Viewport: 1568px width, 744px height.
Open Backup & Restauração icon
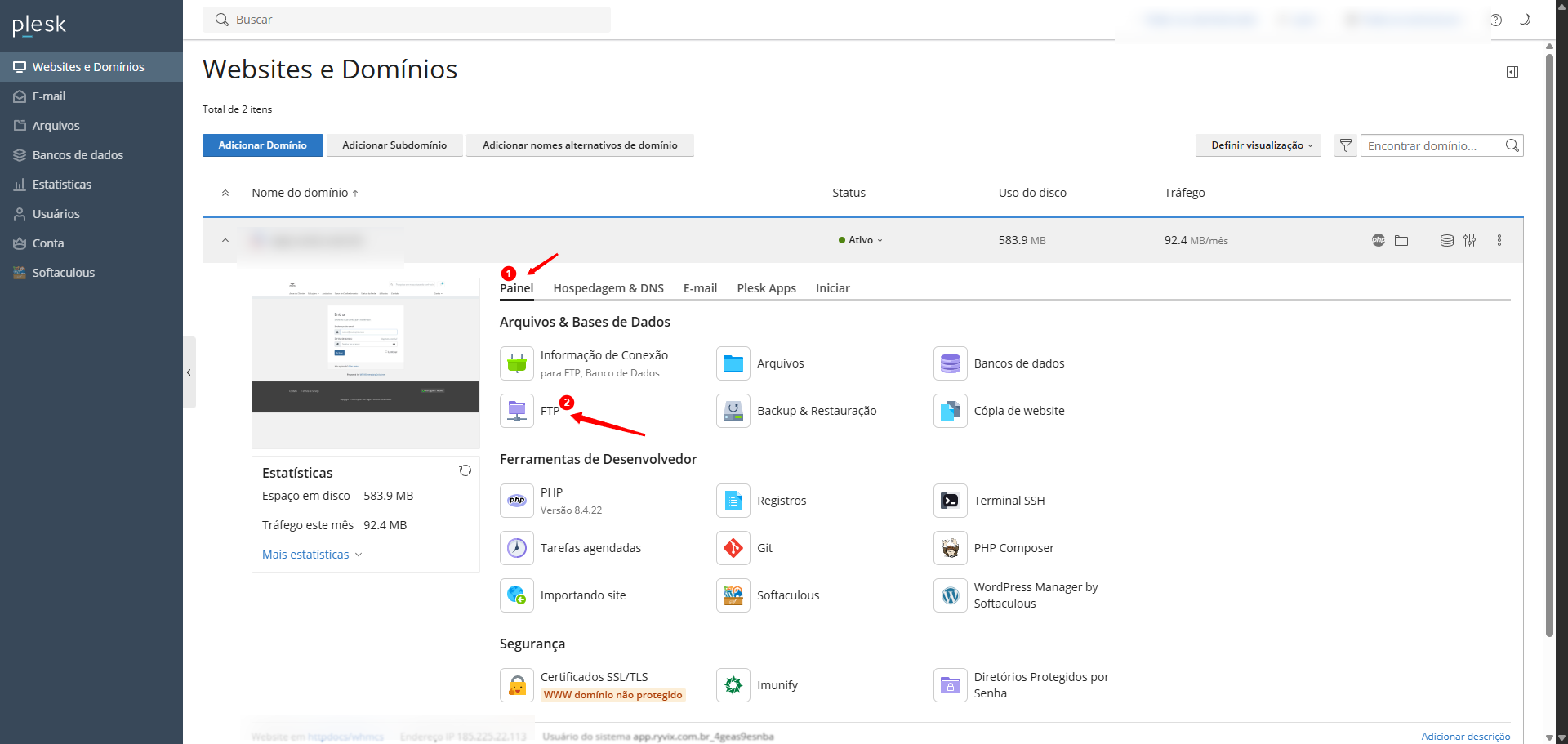(733, 411)
